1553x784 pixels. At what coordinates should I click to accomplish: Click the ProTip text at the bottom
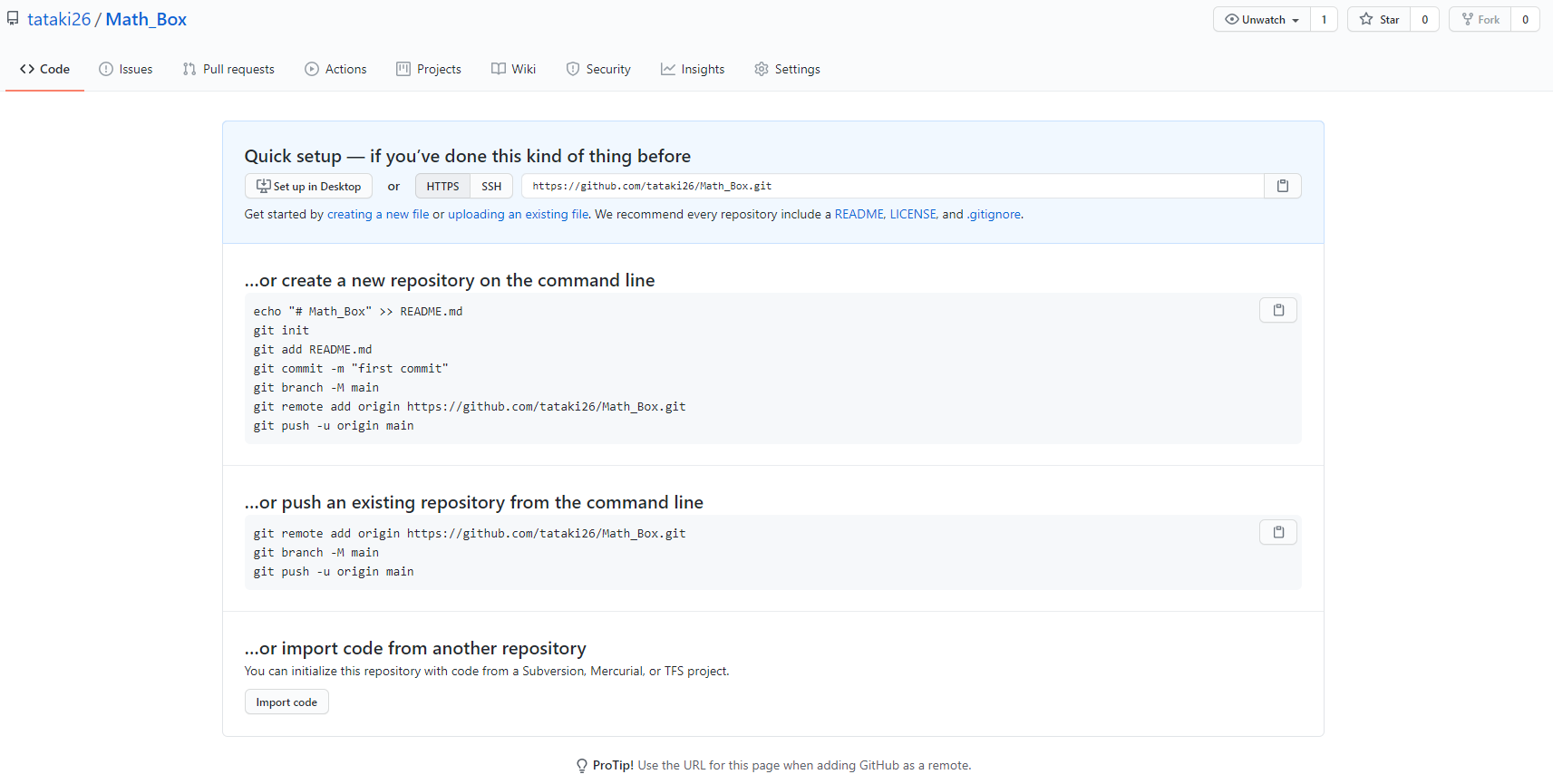point(781,766)
